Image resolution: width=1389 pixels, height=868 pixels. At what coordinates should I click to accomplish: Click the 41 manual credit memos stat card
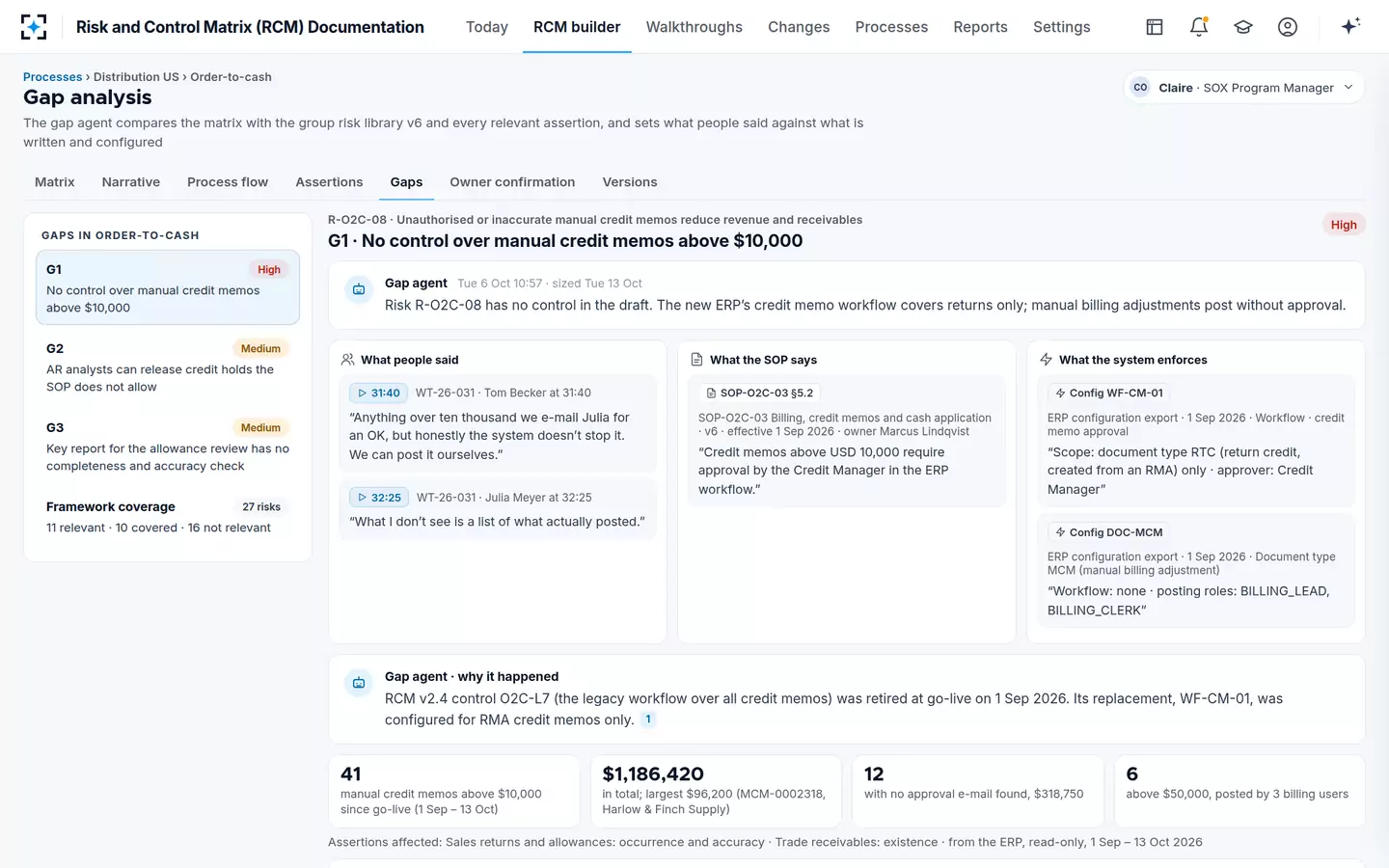click(454, 792)
